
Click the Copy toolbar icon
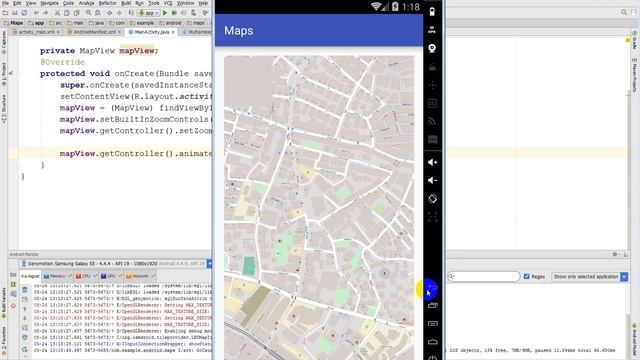67,13
